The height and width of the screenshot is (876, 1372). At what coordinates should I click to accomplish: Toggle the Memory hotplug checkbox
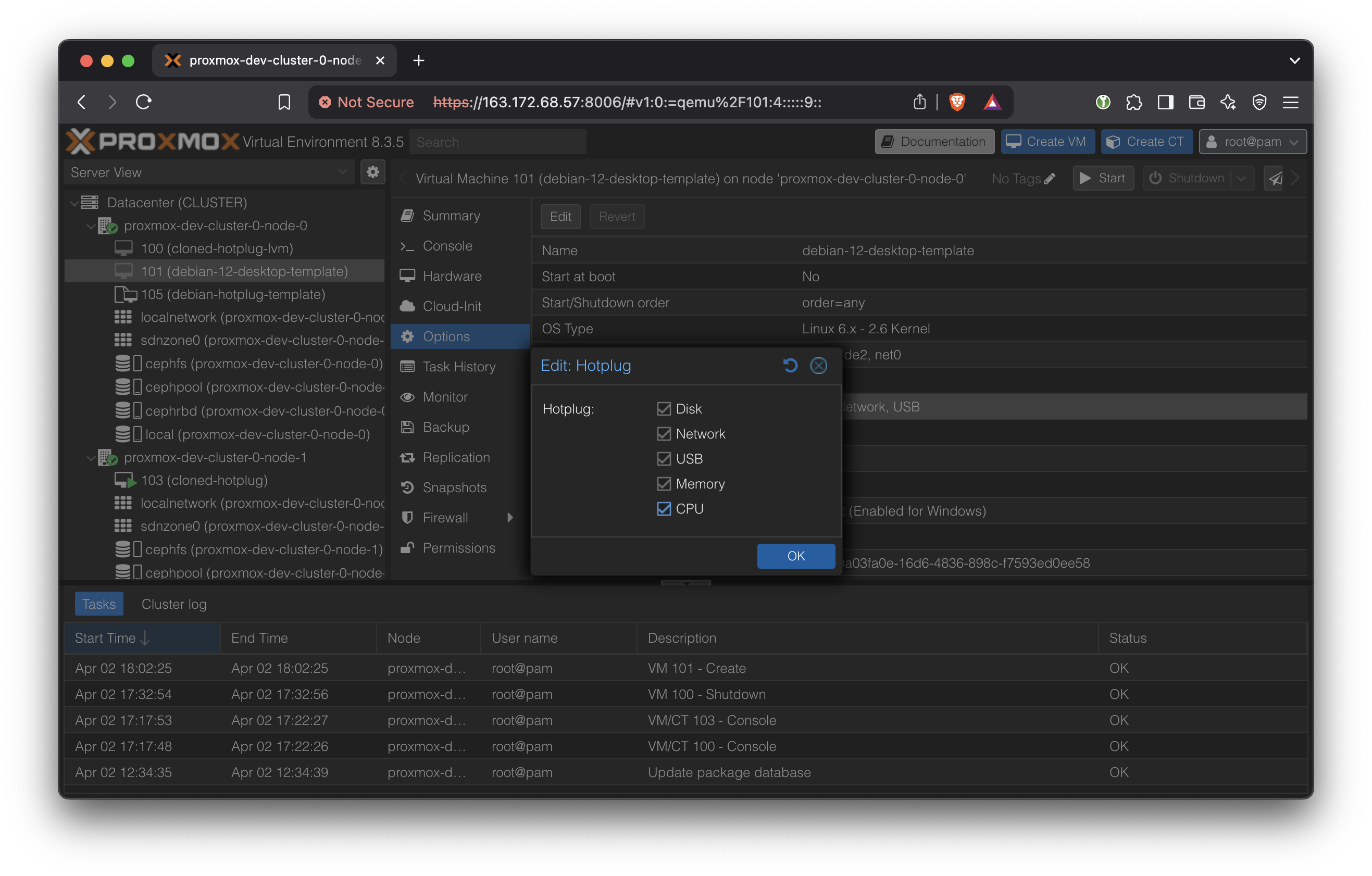[x=663, y=483]
